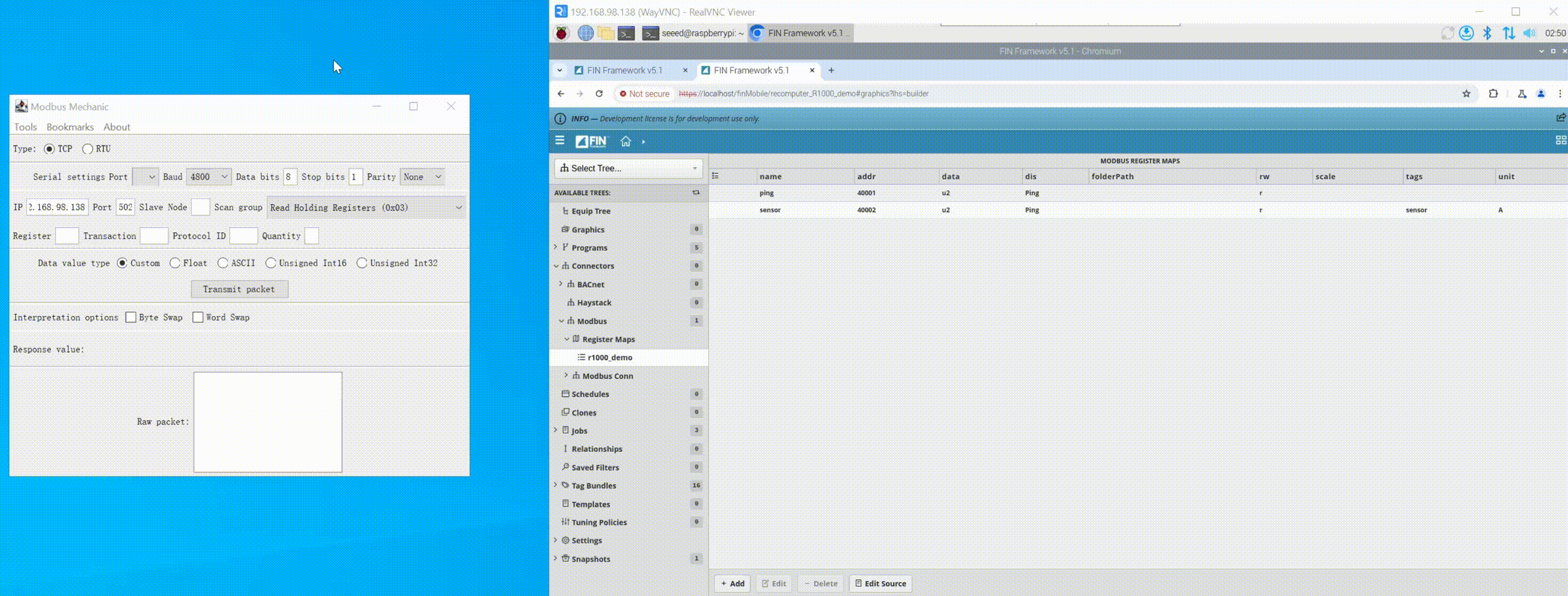Switch to the first FIN Framework tab
Viewport: 1568px width, 596px height.
624,71
